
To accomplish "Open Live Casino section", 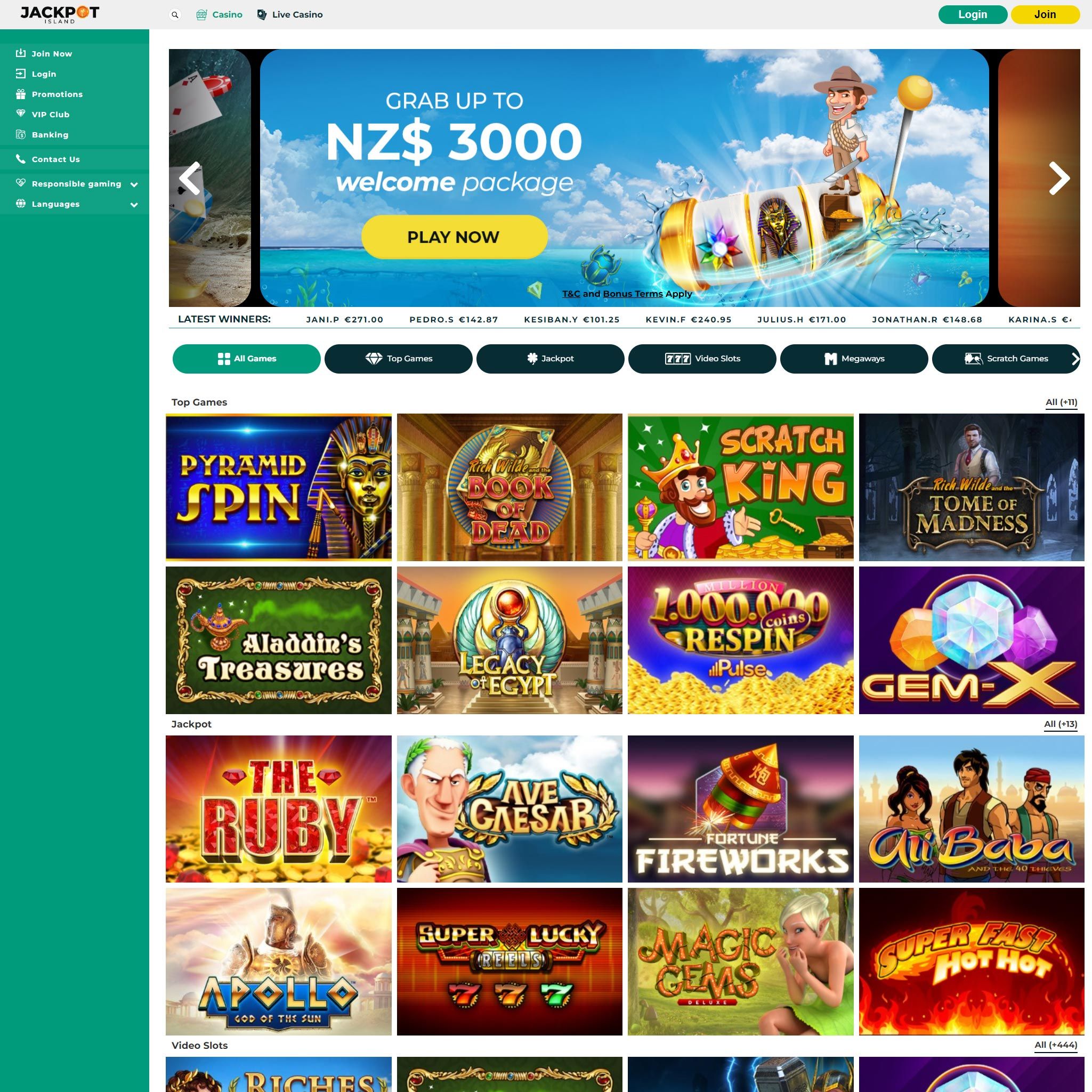I will coord(290,15).
